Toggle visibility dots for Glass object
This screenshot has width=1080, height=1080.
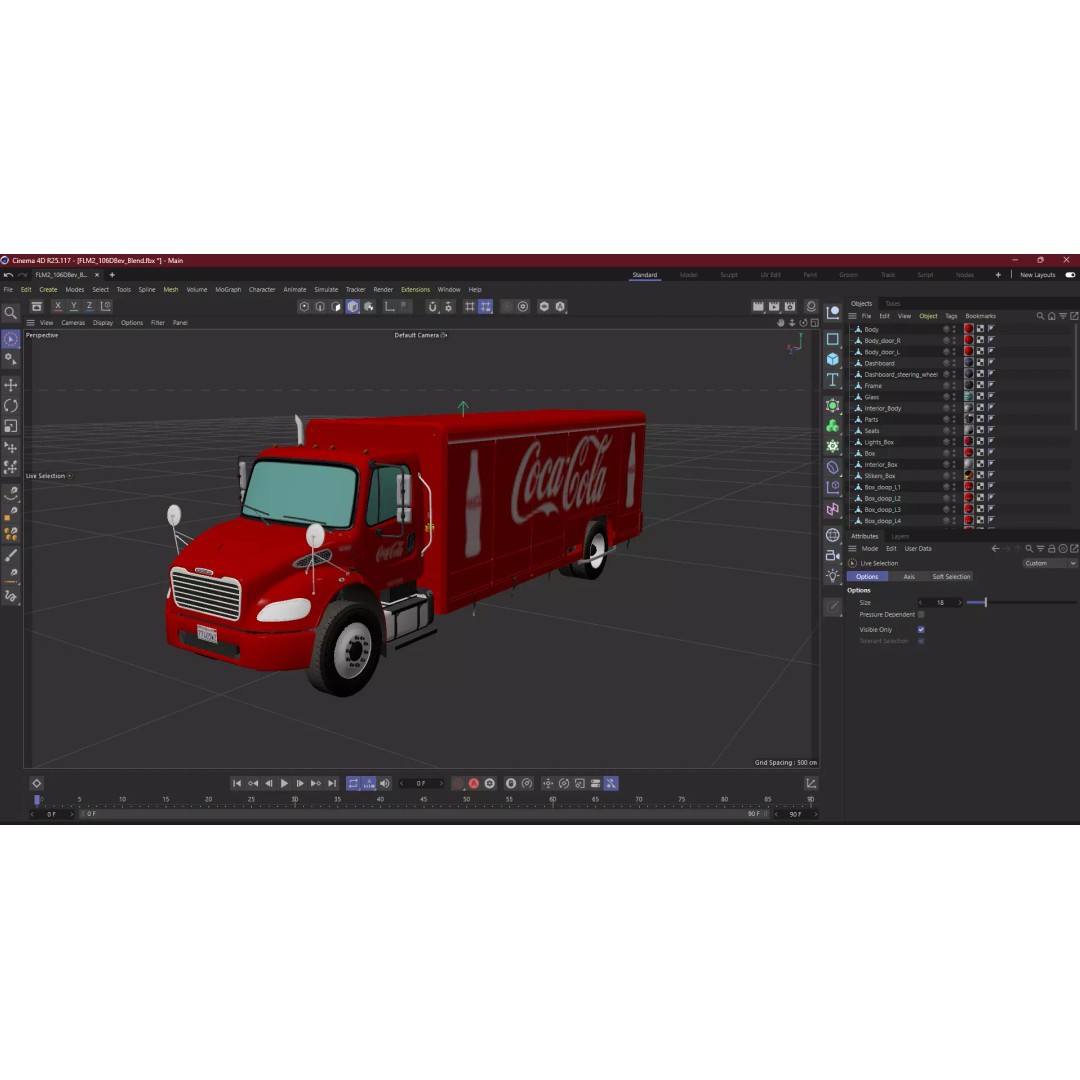954,397
